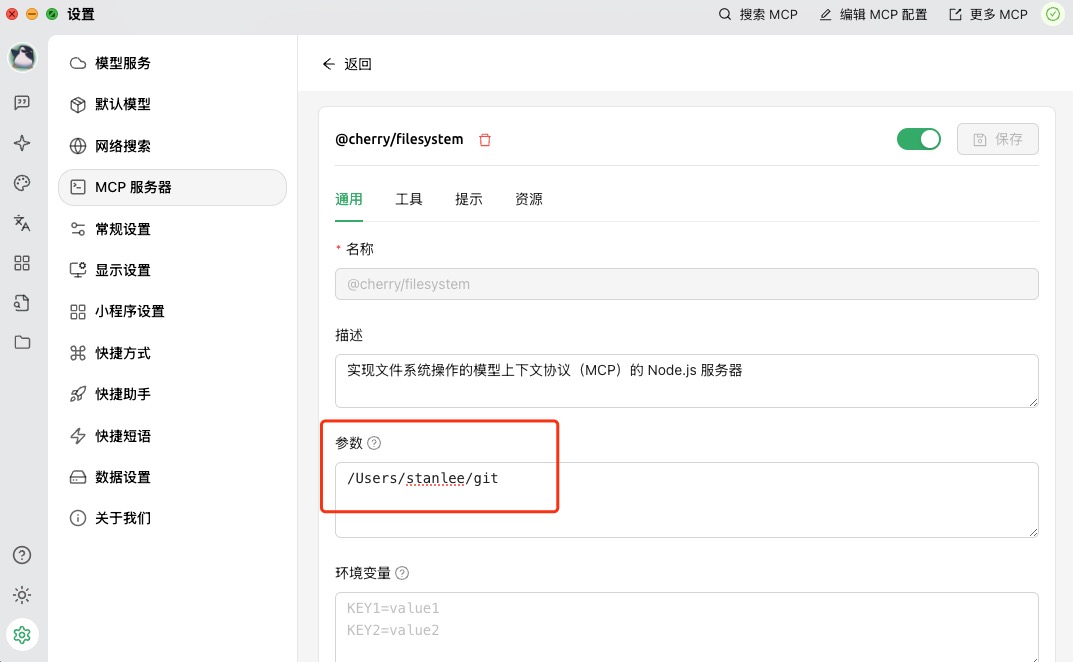
Task: Show help tooltip next to 环境变量
Action: 402,573
